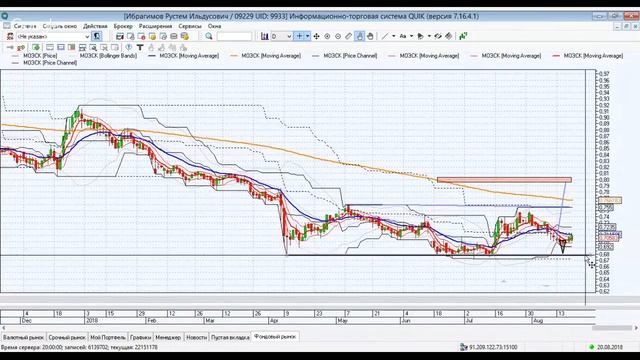Select the Фондовый рынок tab
This screenshot has width=640, height=360.
pos(275,337)
